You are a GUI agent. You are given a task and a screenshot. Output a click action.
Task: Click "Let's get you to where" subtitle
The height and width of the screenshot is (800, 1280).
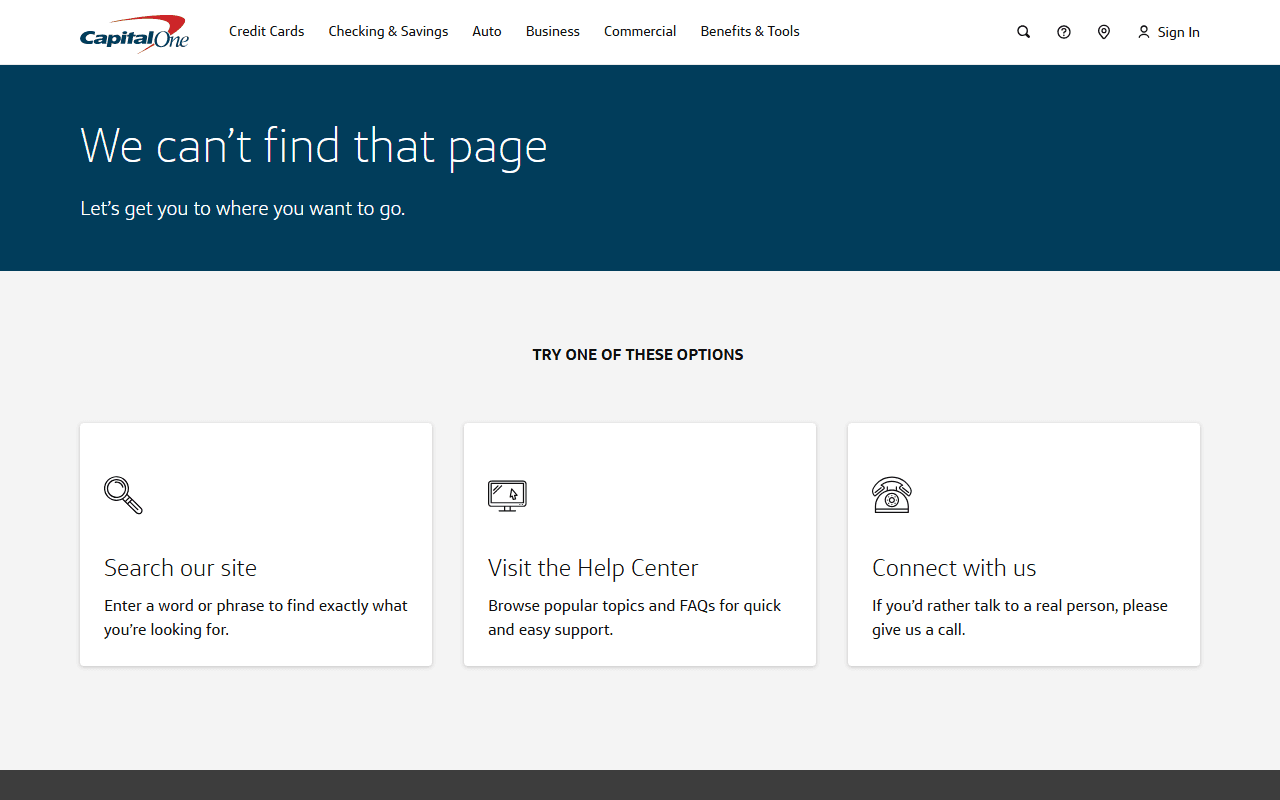(243, 209)
